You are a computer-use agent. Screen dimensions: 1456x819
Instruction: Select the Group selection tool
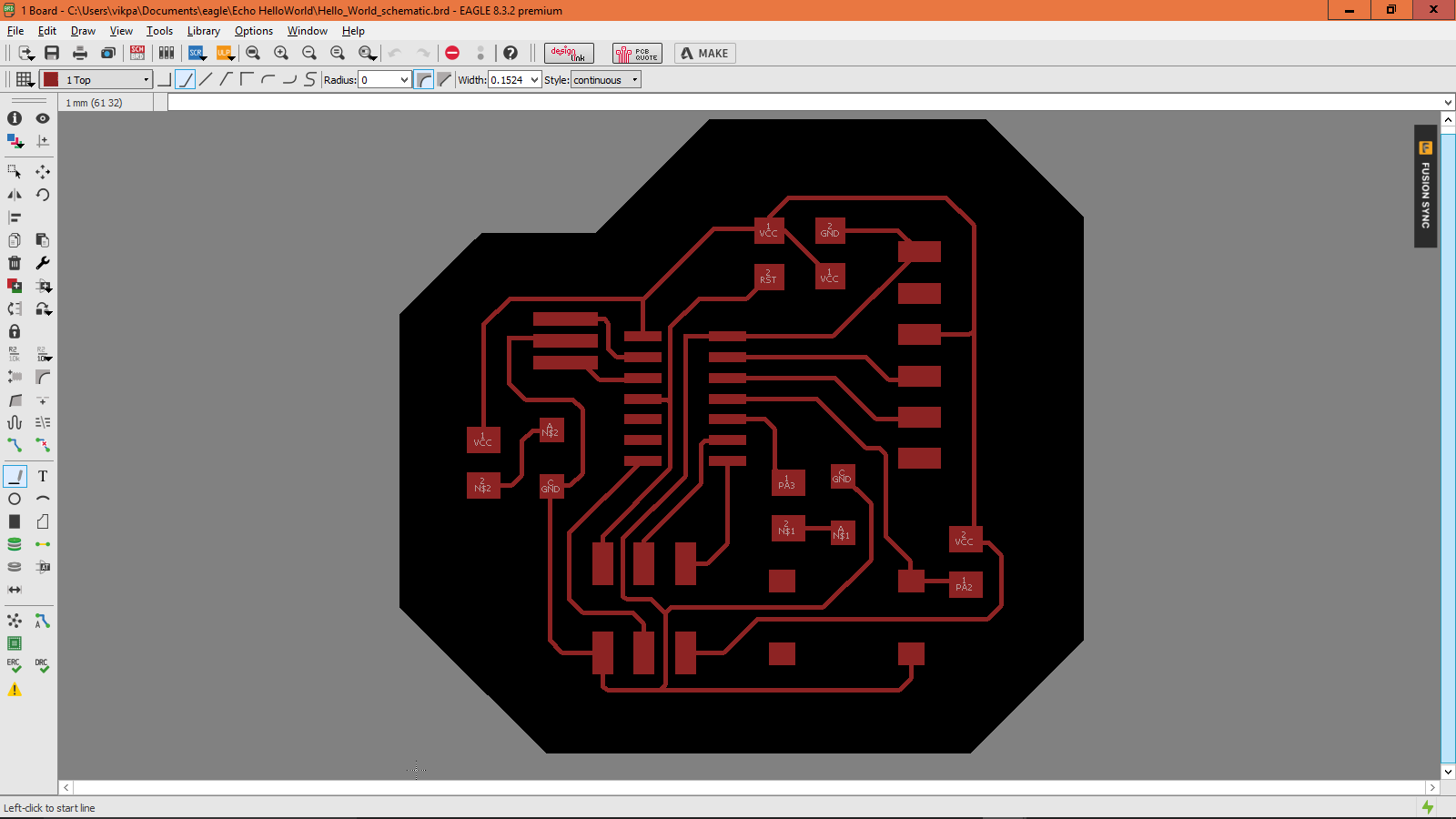(15, 171)
